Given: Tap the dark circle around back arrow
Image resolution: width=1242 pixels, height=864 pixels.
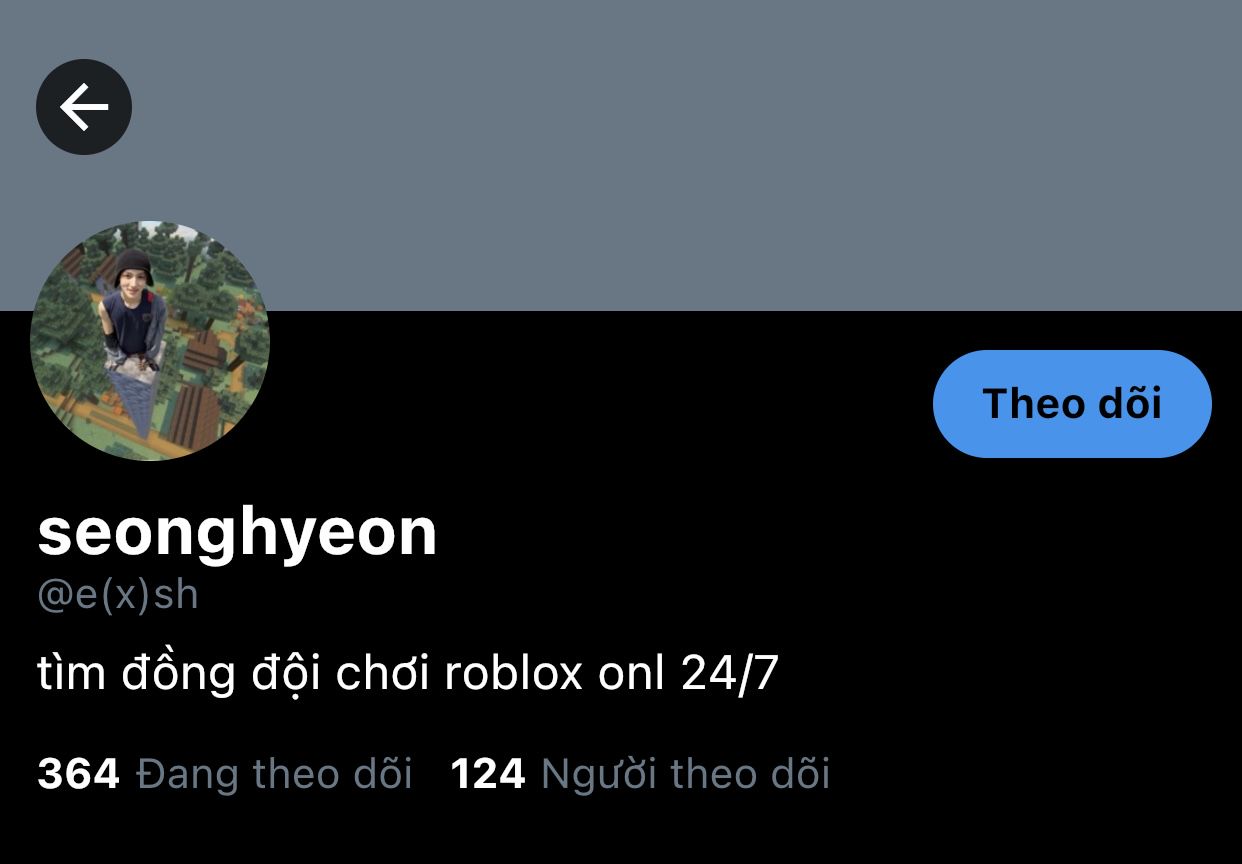Looking at the screenshot, I should (x=84, y=107).
